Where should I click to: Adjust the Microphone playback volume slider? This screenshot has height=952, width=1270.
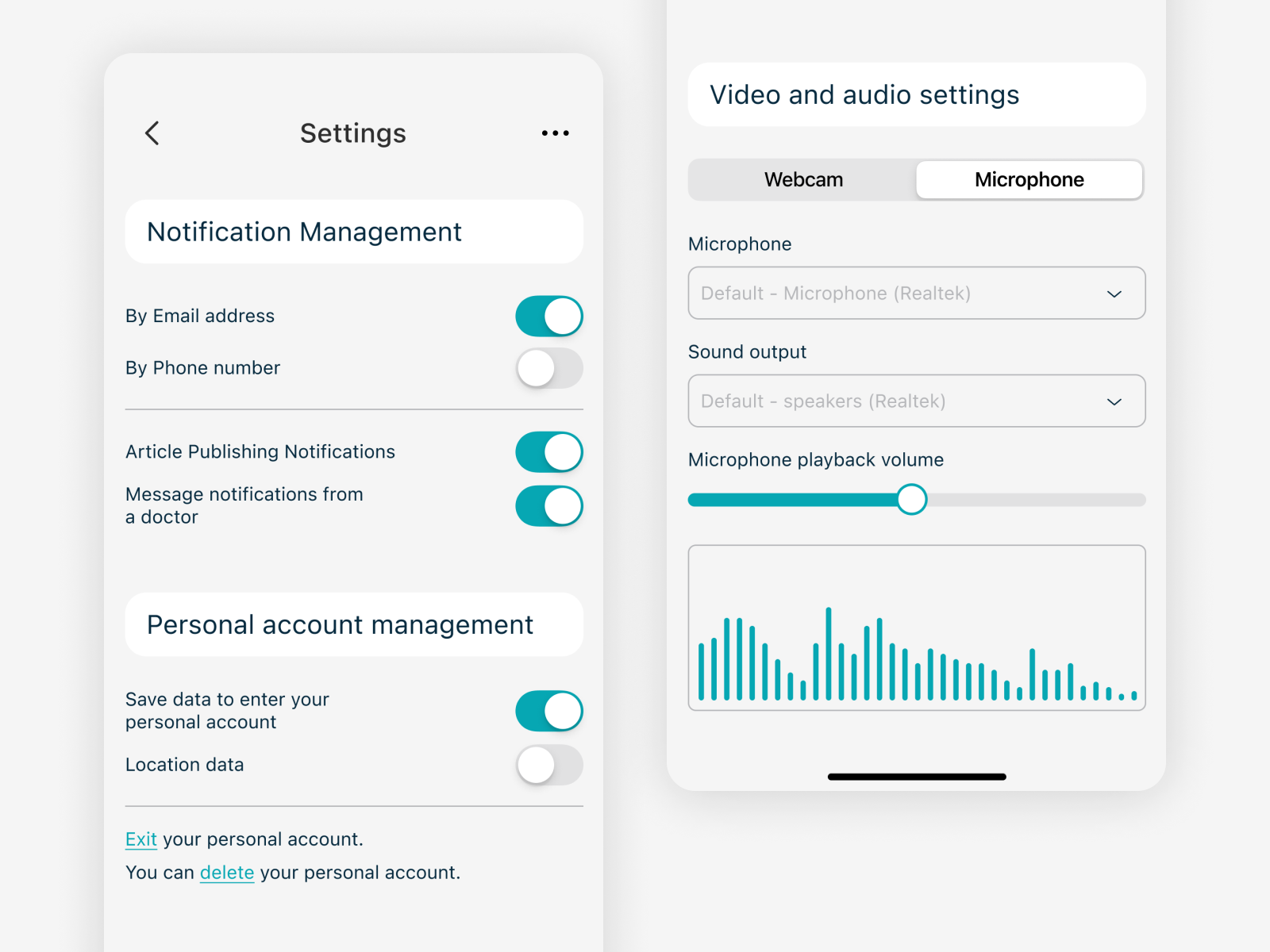(x=912, y=500)
